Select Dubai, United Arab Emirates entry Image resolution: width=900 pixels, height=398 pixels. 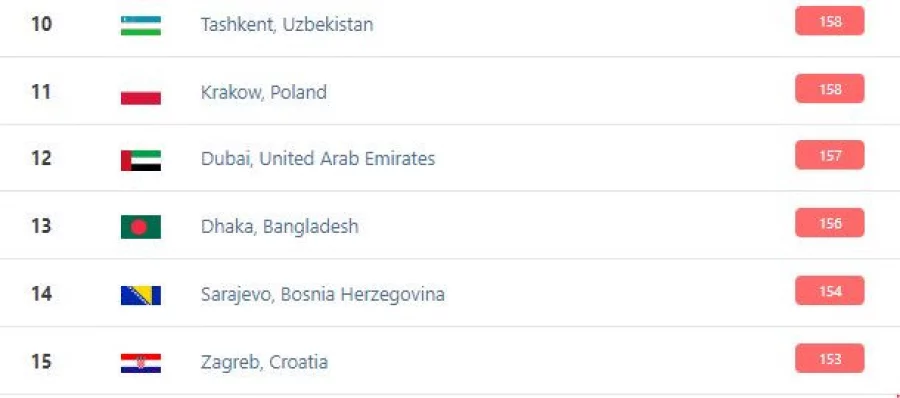point(318,159)
